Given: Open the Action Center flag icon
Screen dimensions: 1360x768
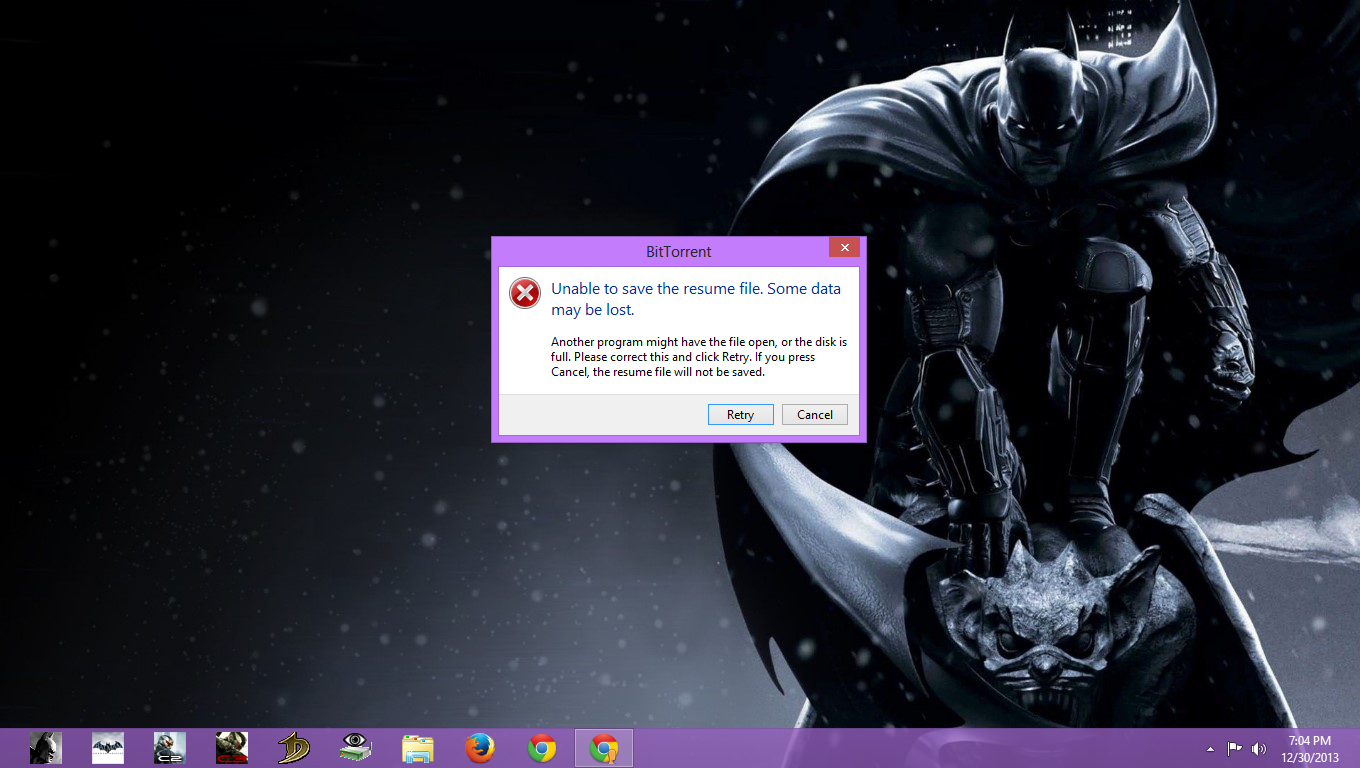Looking at the screenshot, I should coord(1235,748).
